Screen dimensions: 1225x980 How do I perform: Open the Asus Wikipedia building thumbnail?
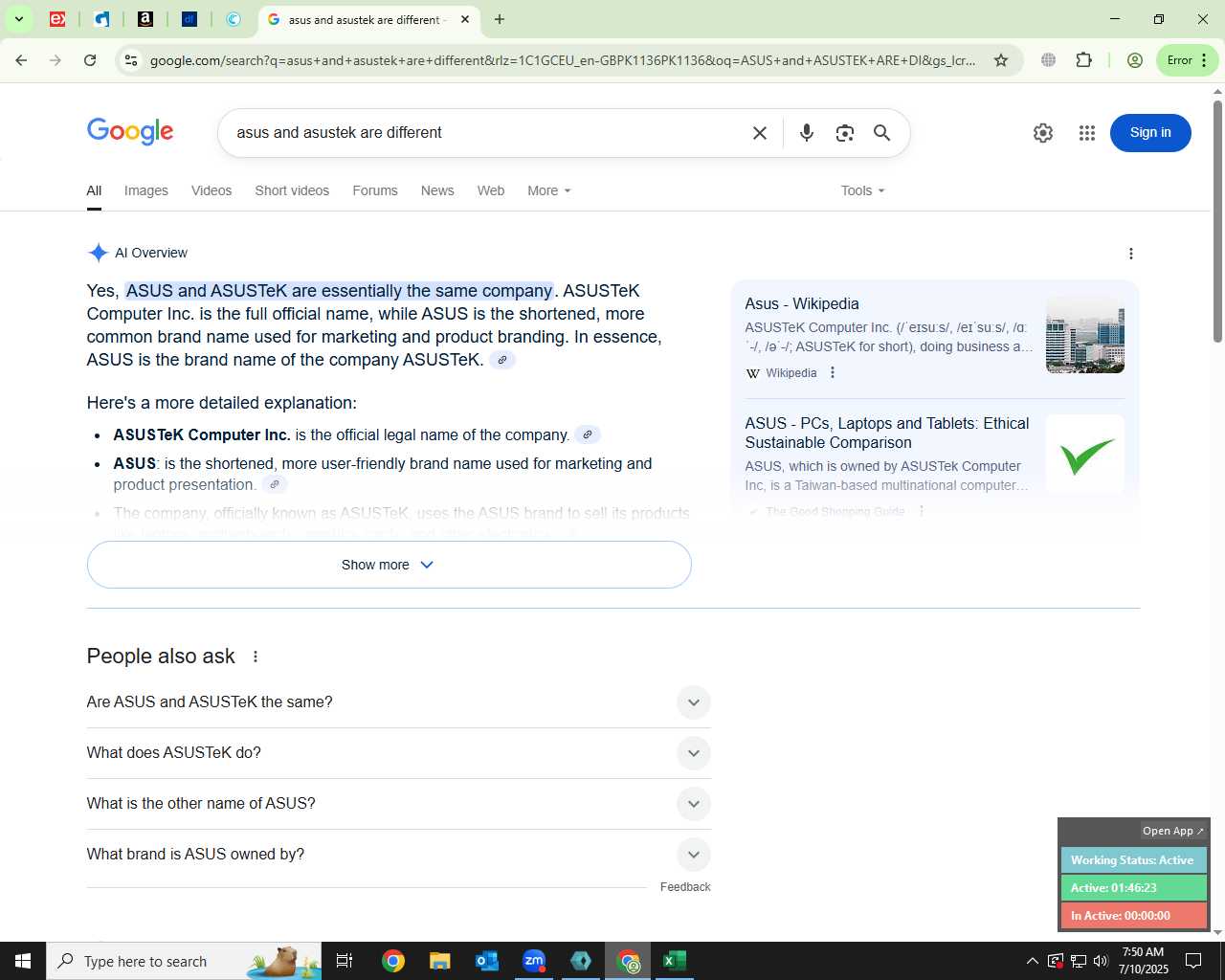point(1085,335)
